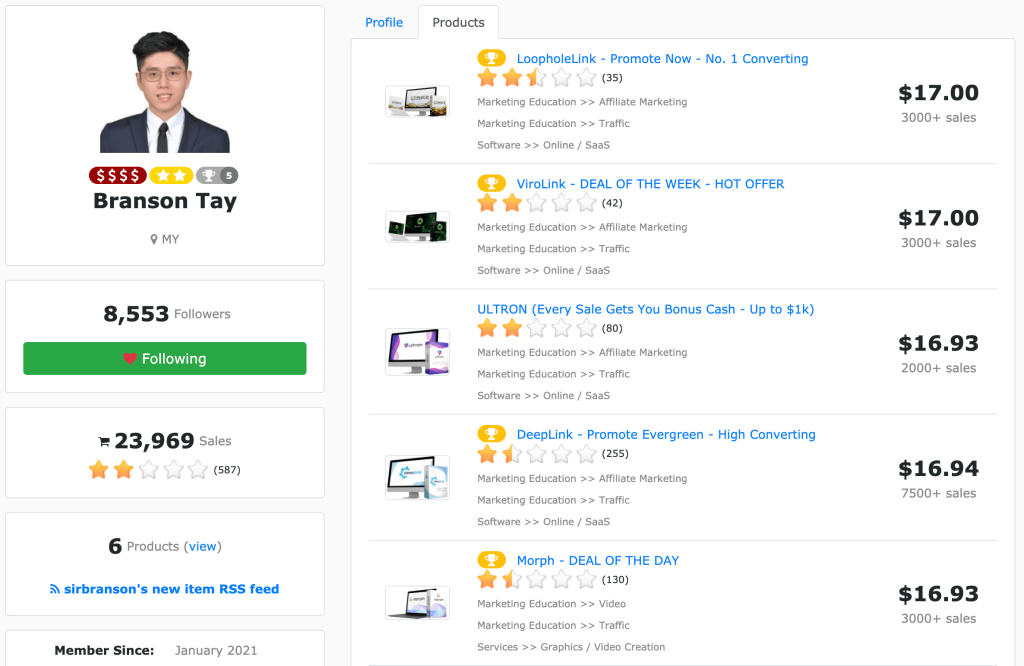
Task: Click the shopping cart icon beside sales count
Action: 104,442
